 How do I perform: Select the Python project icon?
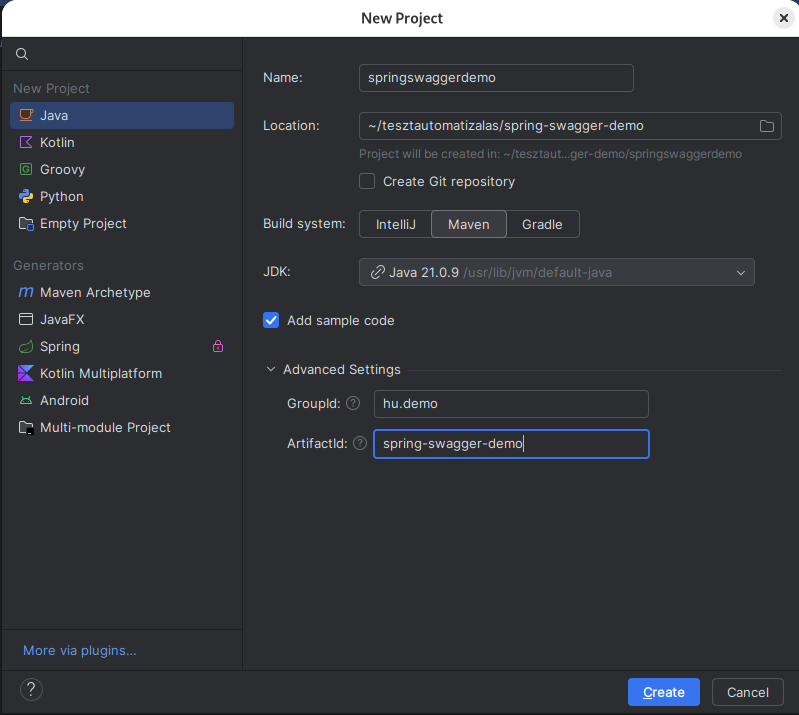26,197
